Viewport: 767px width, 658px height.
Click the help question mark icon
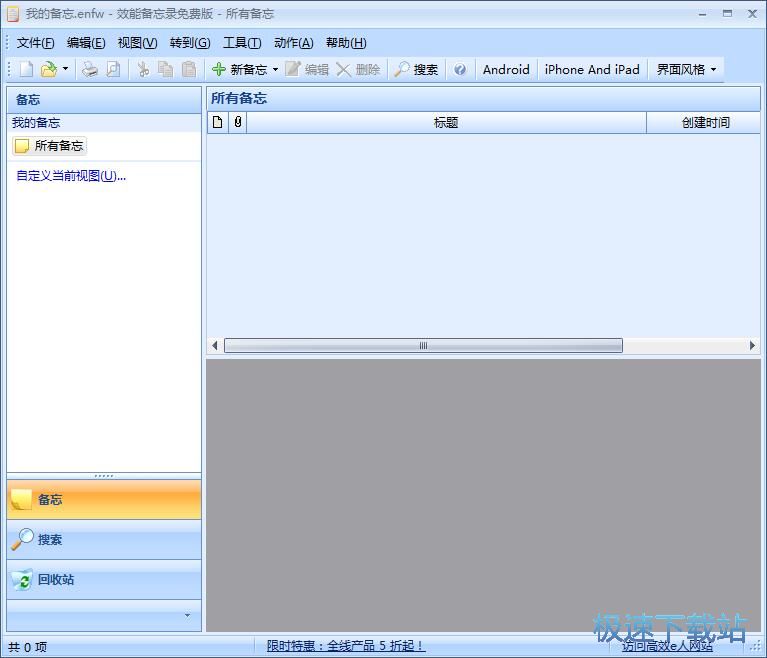coord(460,69)
